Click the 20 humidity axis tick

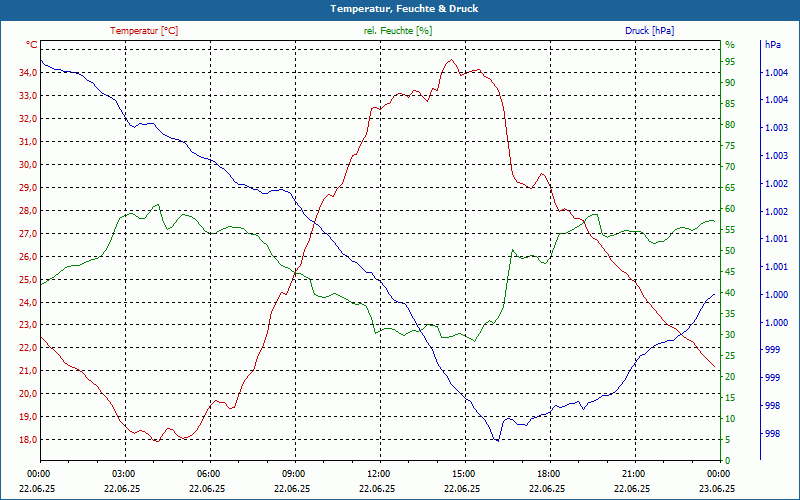(730, 377)
